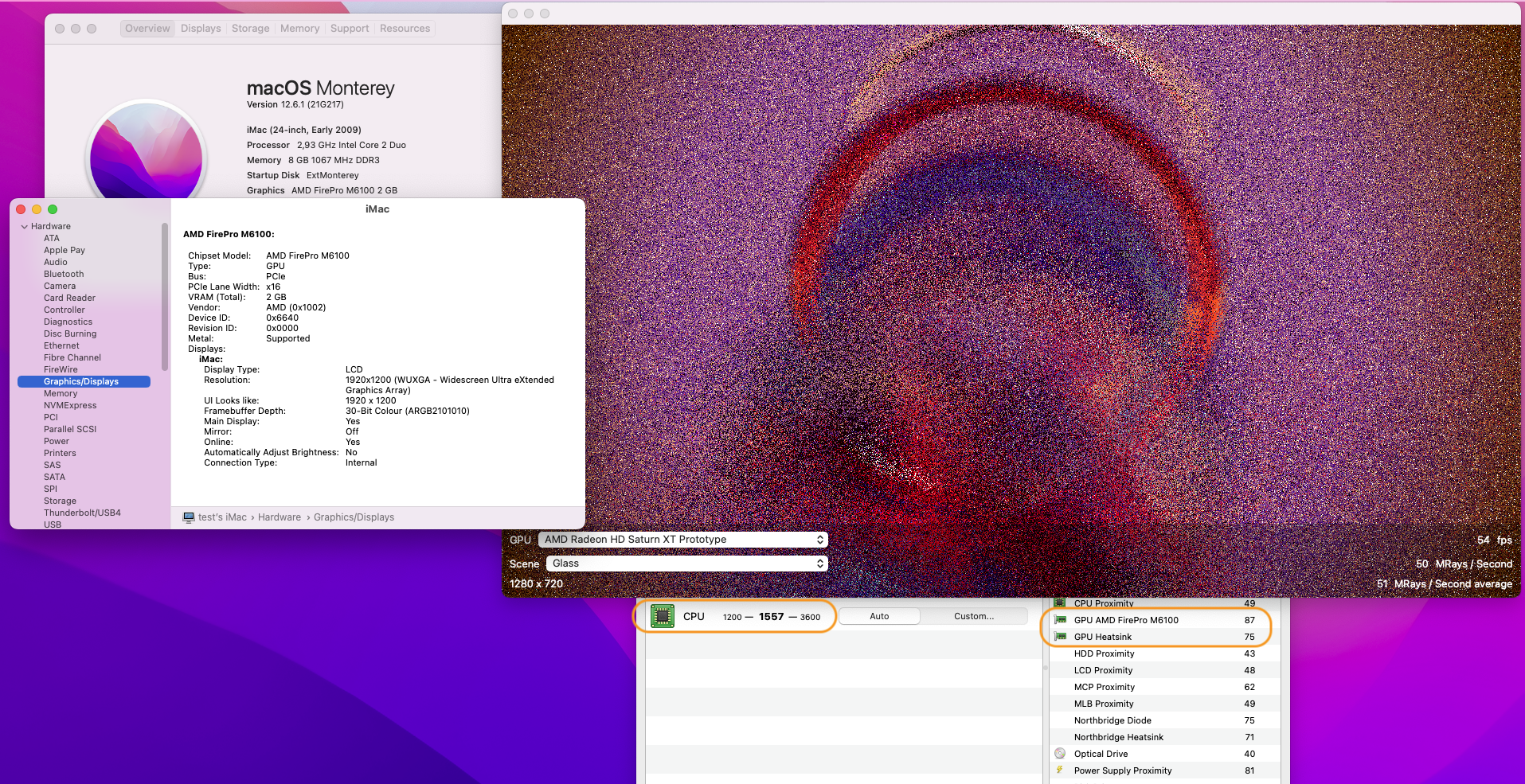Select PCI in the sidebar
The width and height of the screenshot is (1525, 784).
click(51, 418)
